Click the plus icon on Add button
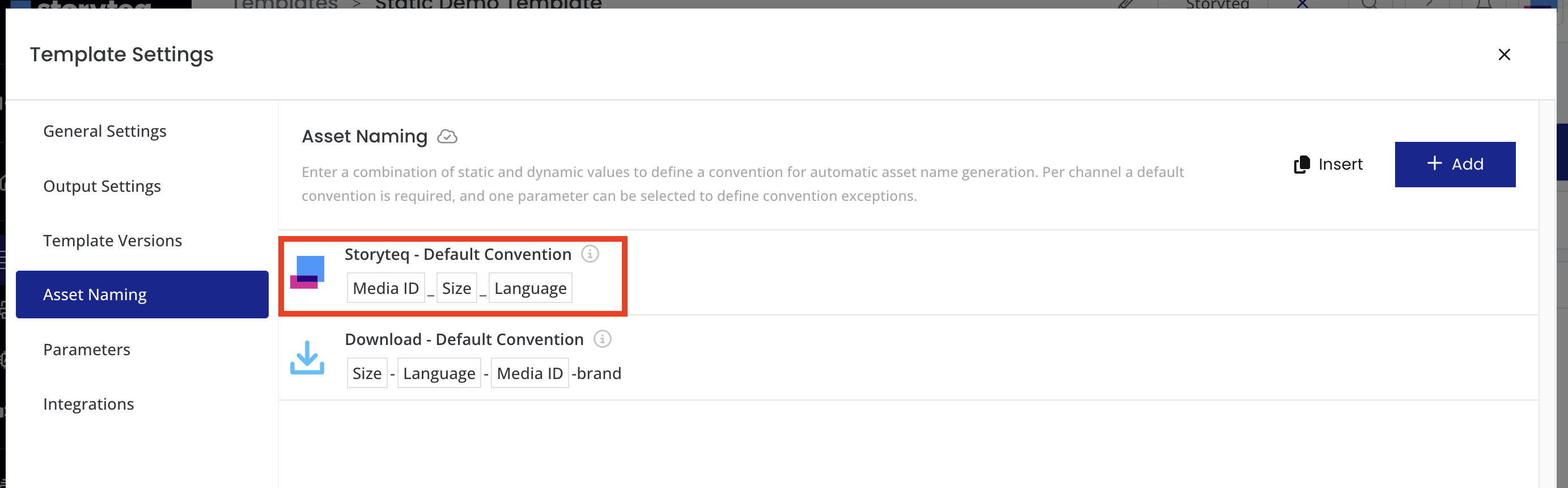This screenshot has width=1568, height=488. (x=1434, y=163)
